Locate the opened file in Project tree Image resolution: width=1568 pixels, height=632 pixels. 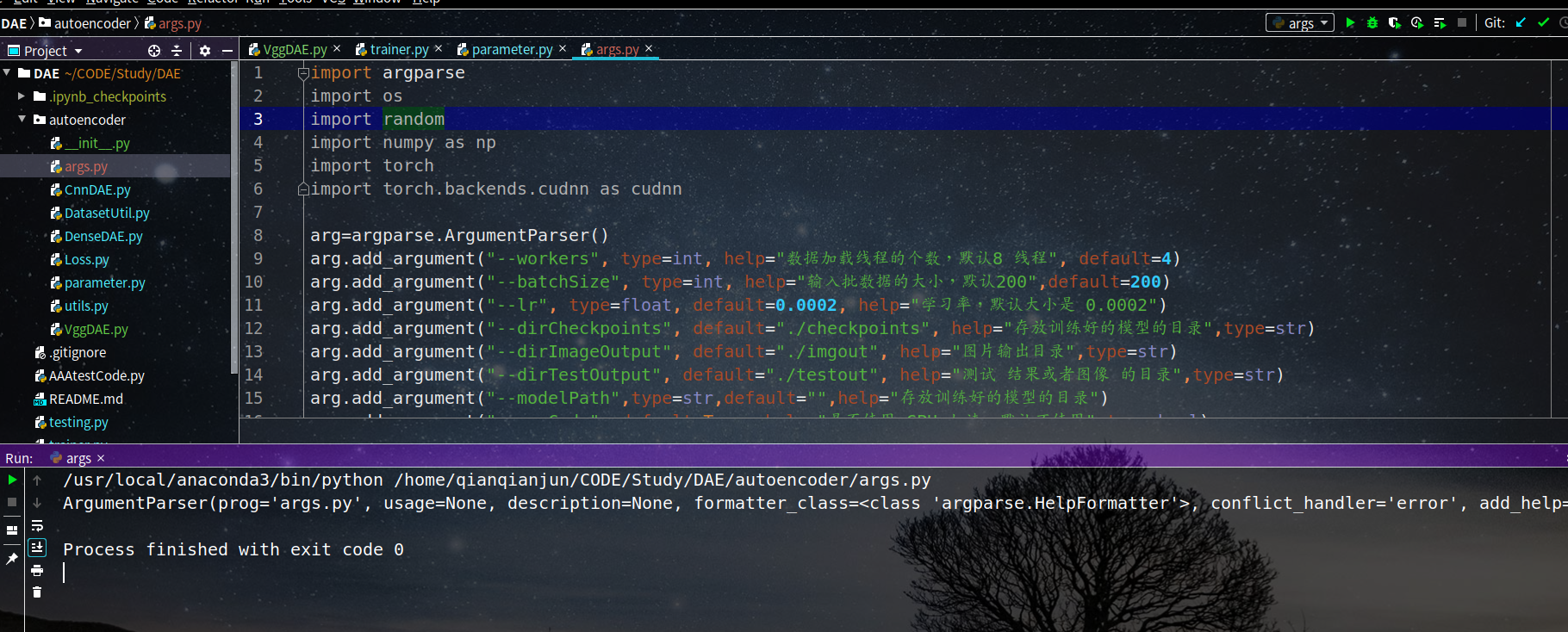(x=154, y=51)
